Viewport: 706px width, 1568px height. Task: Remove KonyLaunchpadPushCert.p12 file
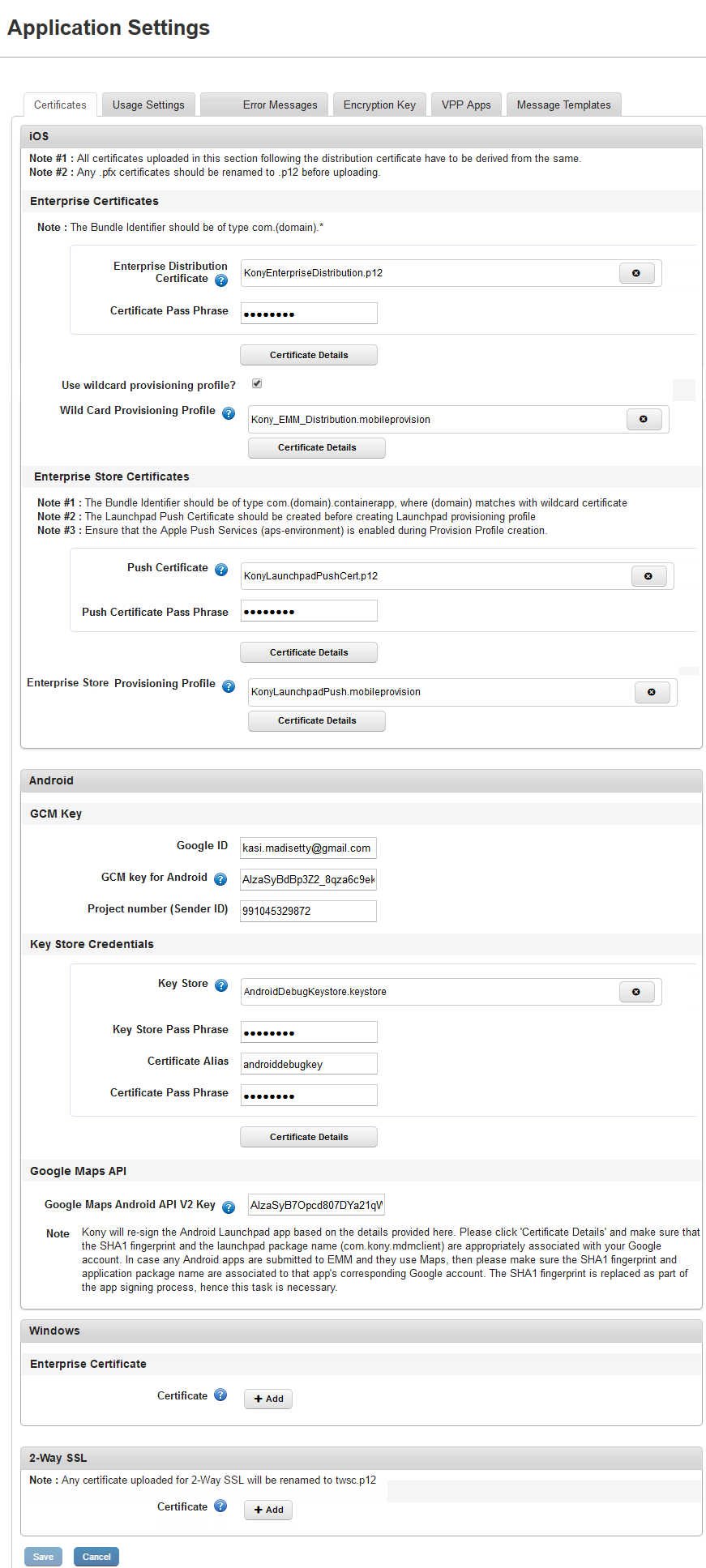pyautogui.click(x=648, y=576)
